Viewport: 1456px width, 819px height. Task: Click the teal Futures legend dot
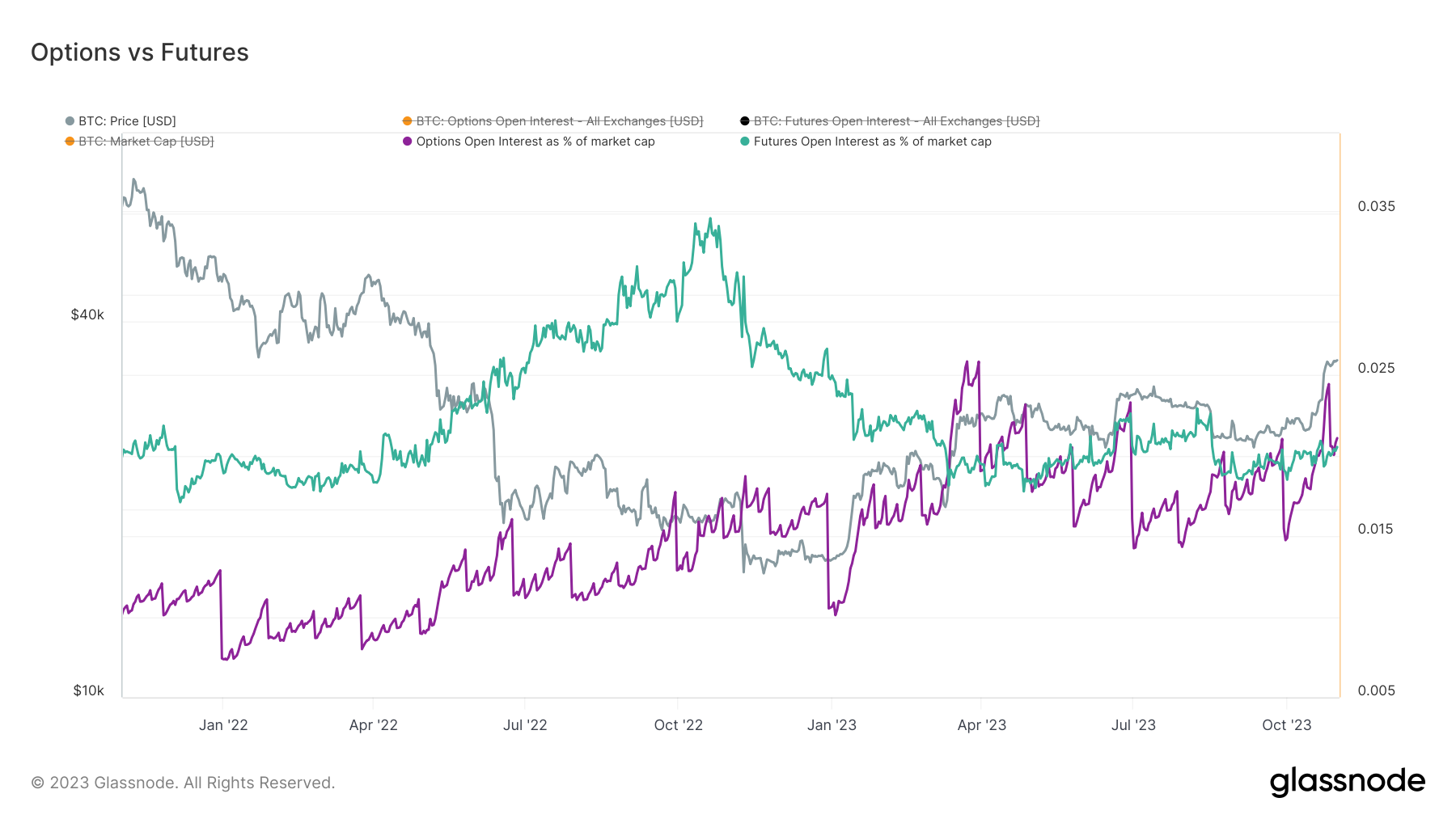[744, 141]
